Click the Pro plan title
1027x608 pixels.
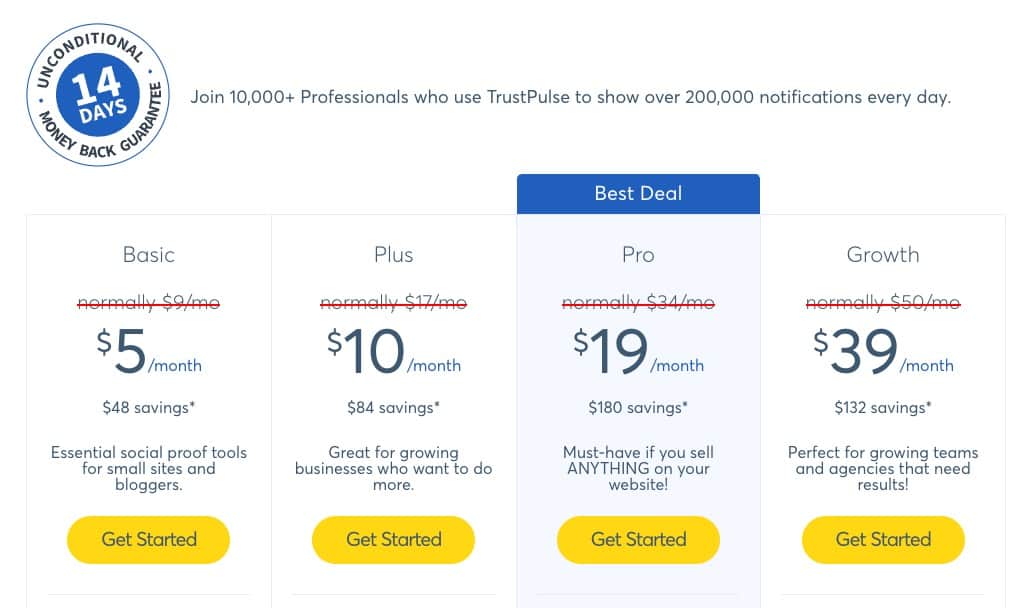(x=639, y=254)
